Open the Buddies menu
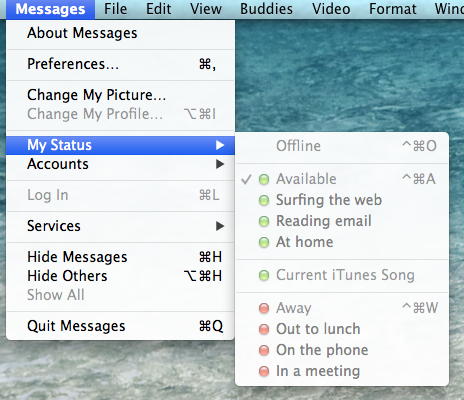This screenshot has height=400, width=464. pos(266,9)
